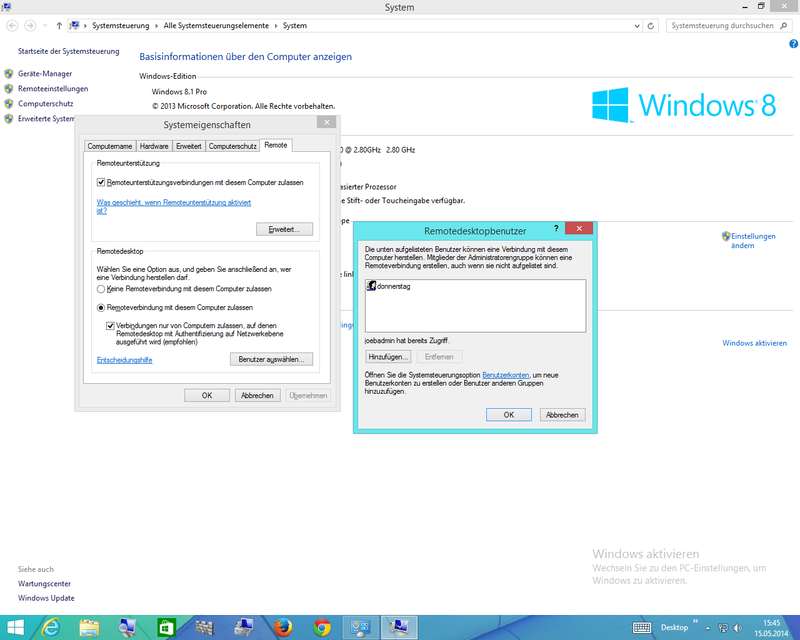Screen dimensions: 800x640
Task: Launch Google Chrome from the taskbar
Action: pos(322,627)
